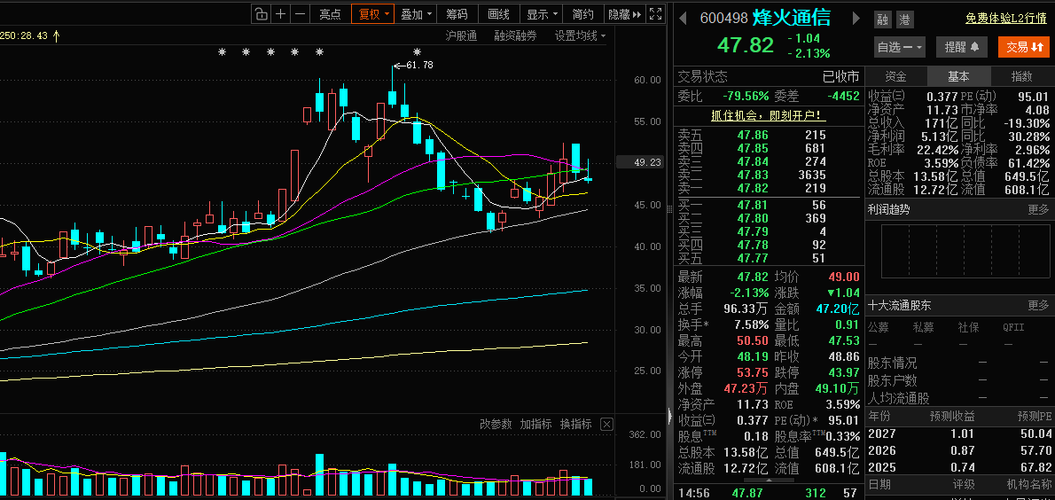
Task: Click the leftmost star event marker
Action: [x=222, y=52]
